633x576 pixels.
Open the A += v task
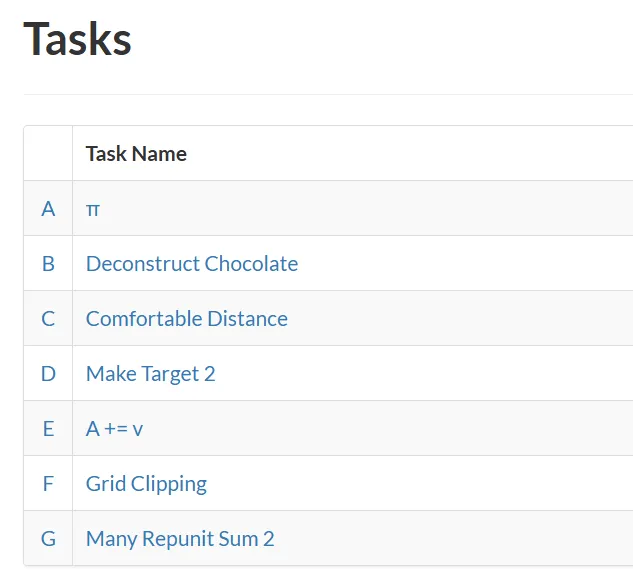coord(114,428)
